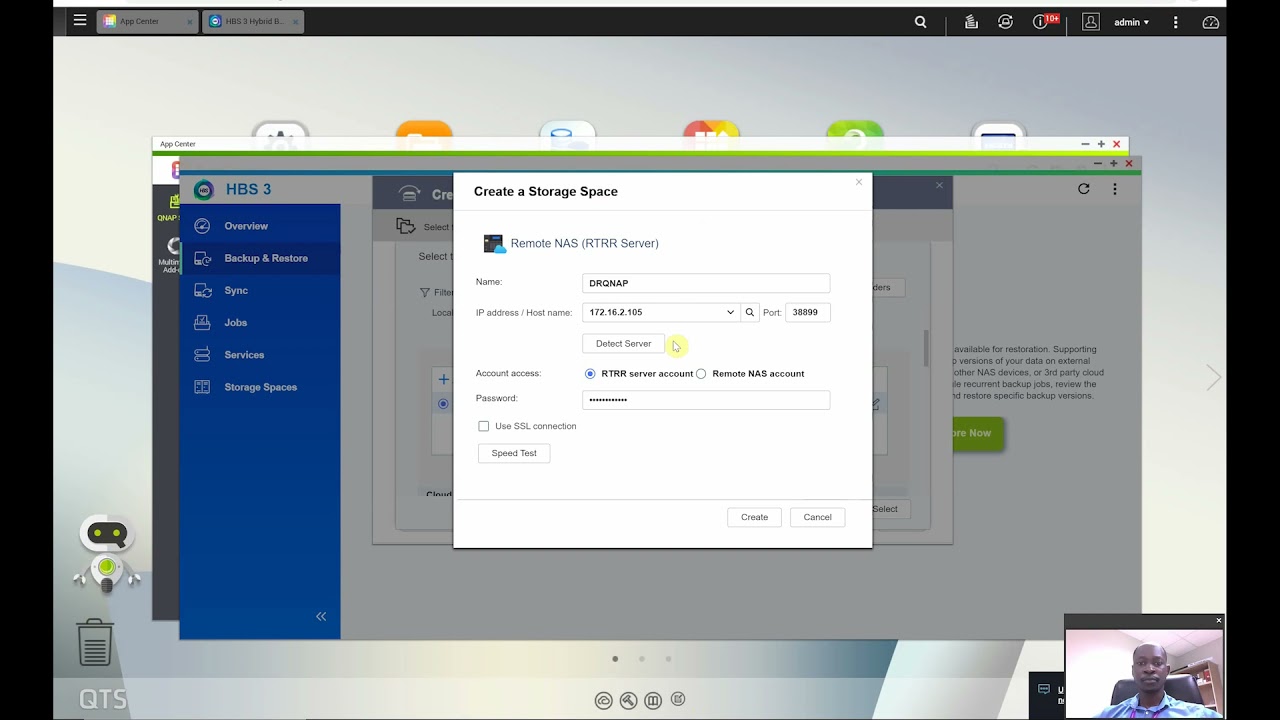This screenshot has height=720, width=1280.
Task: Click the help book icon at desktop bottom
Action: point(653,700)
